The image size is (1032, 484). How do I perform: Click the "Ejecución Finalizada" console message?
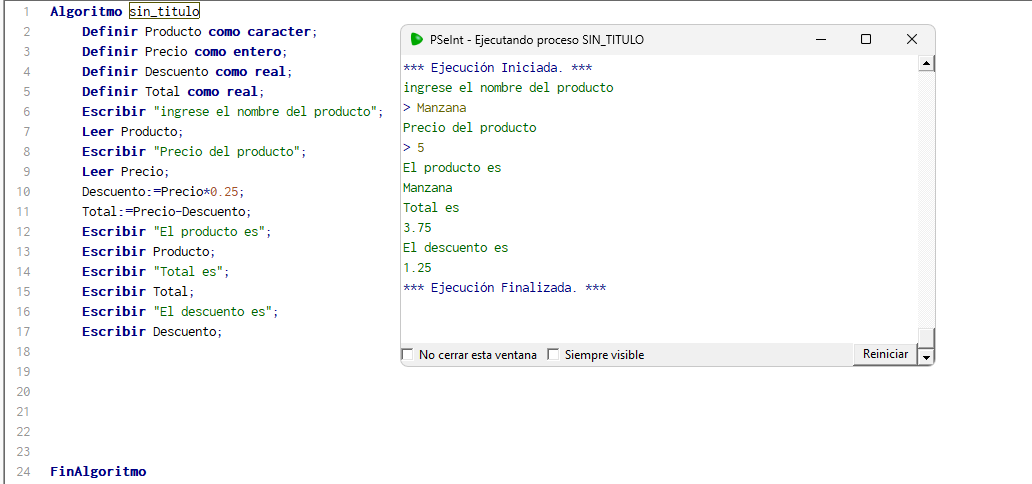point(504,288)
